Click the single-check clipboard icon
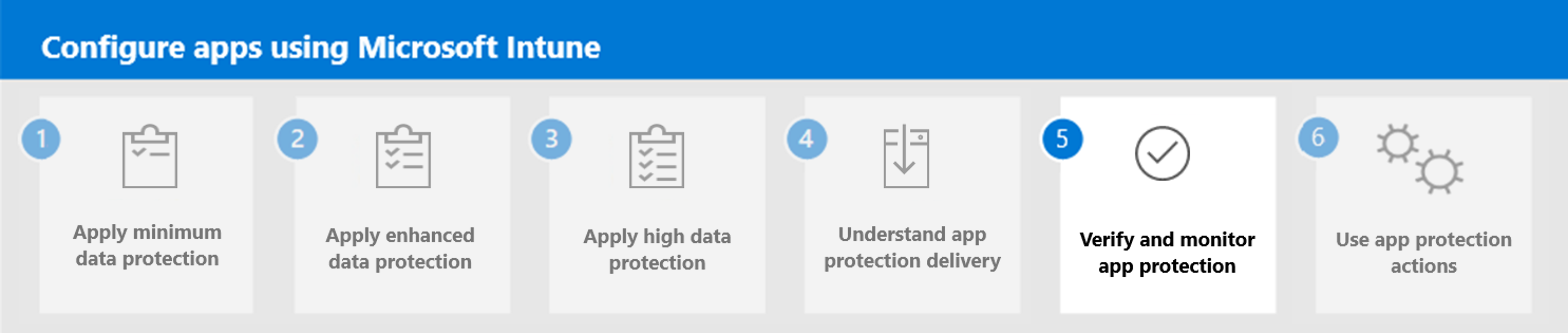Viewport: 1568px width, 333px height. point(150,157)
